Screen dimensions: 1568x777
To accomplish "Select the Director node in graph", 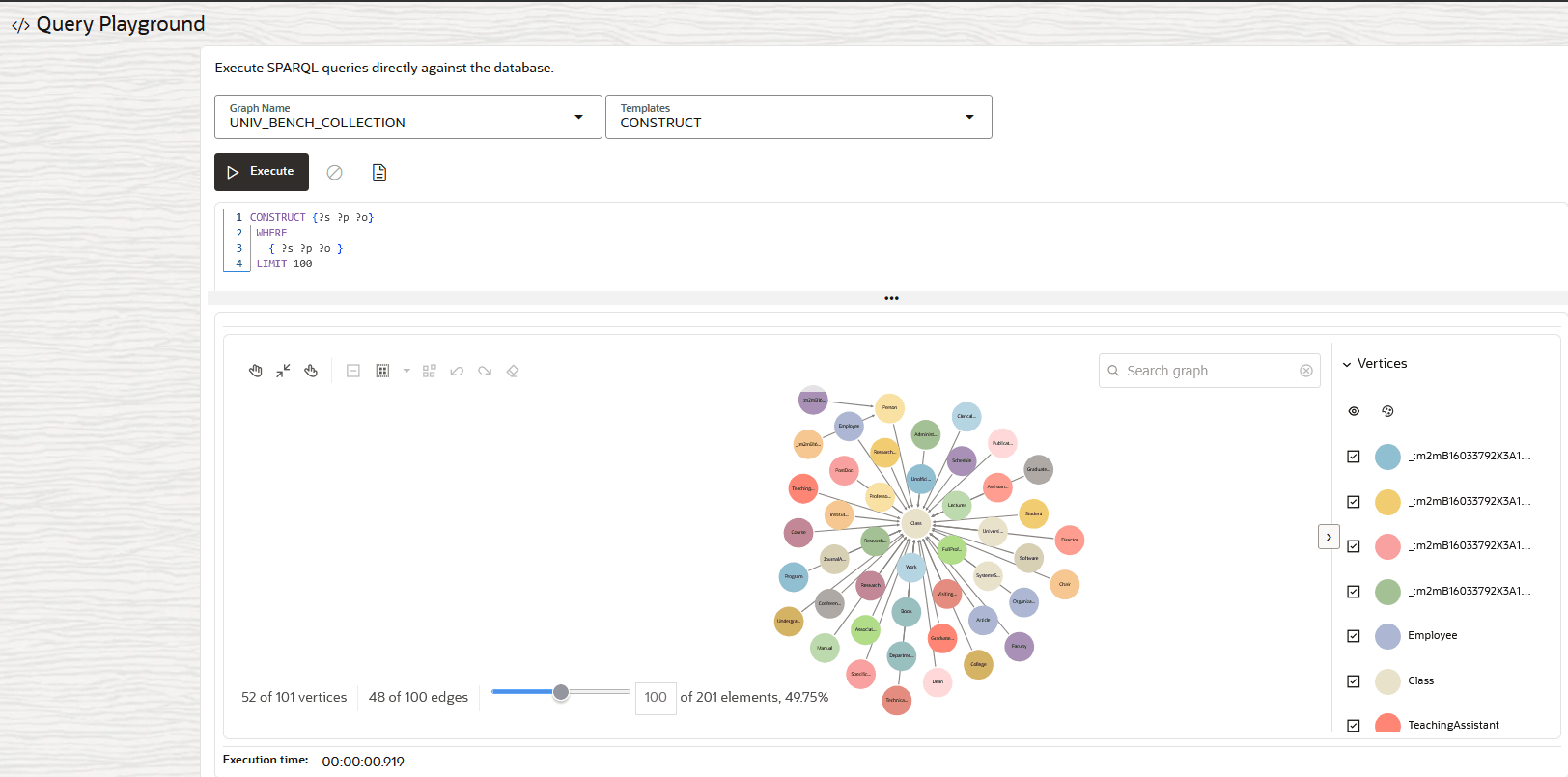I will 1070,540.
